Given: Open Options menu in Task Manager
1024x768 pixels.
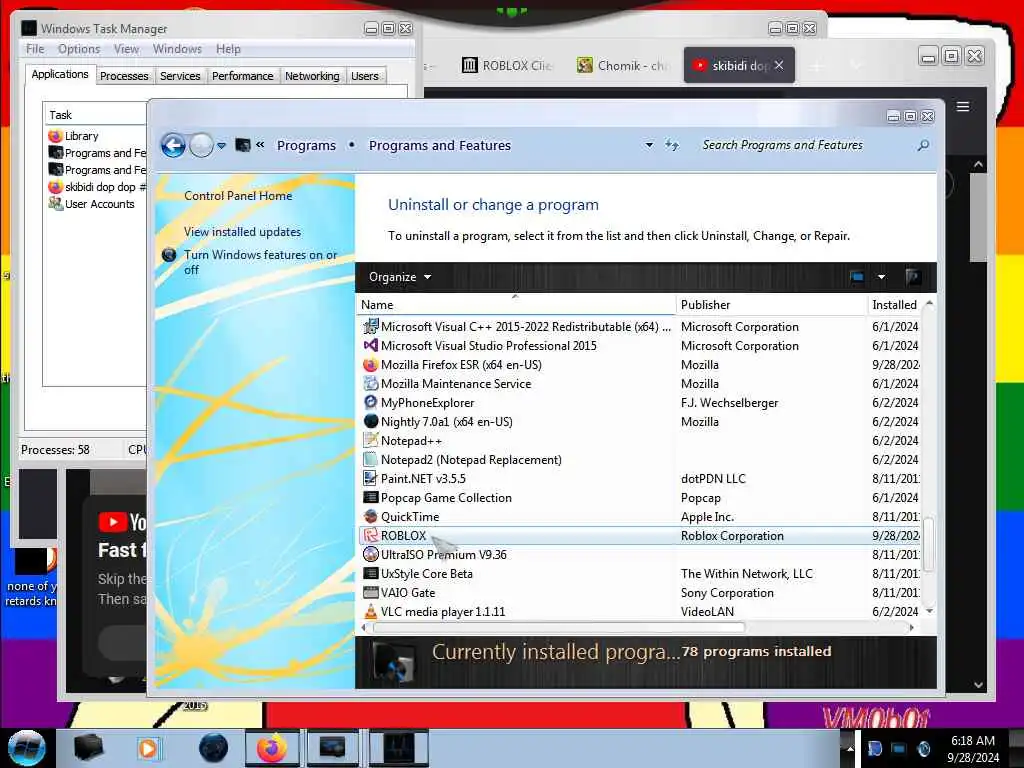Looking at the screenshot, I should (x=79, y=49).
